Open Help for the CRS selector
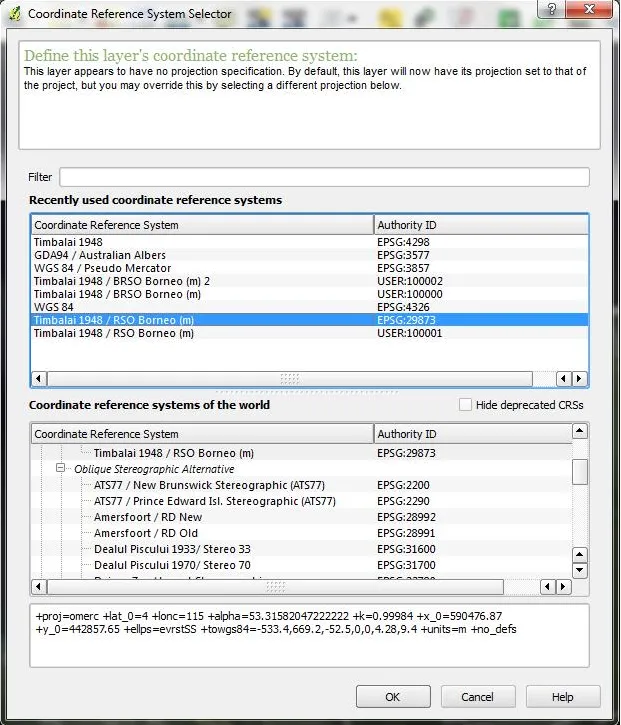The height and width of the screenshot is (725, 621). tap(562, 697)
